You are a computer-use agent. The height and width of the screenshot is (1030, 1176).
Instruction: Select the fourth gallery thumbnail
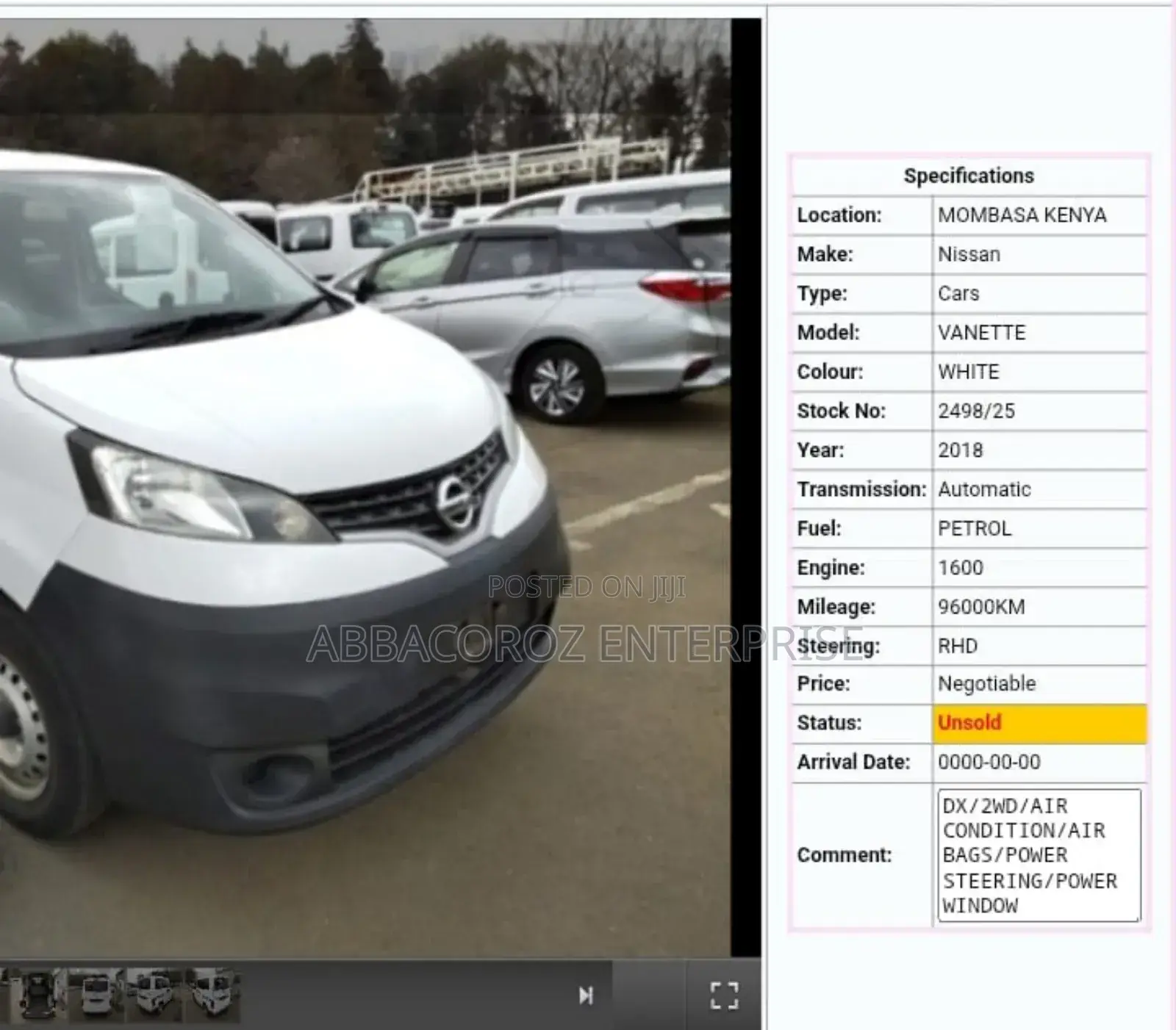213,995
